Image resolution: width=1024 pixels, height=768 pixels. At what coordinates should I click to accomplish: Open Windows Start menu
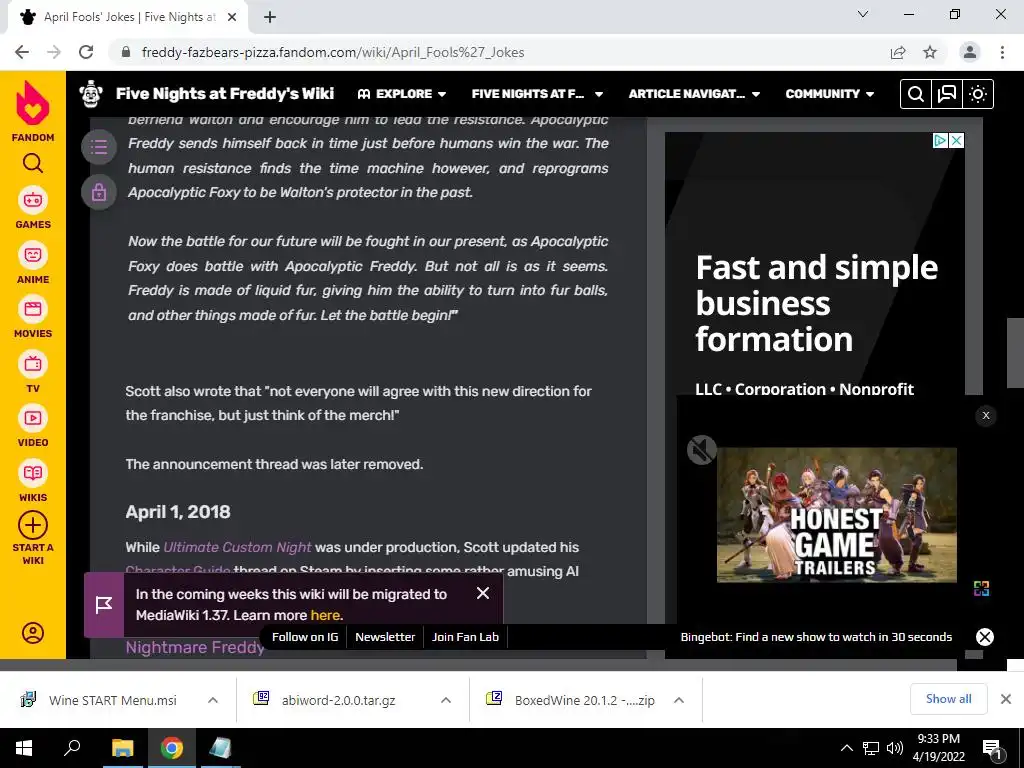tap(24, 748)
